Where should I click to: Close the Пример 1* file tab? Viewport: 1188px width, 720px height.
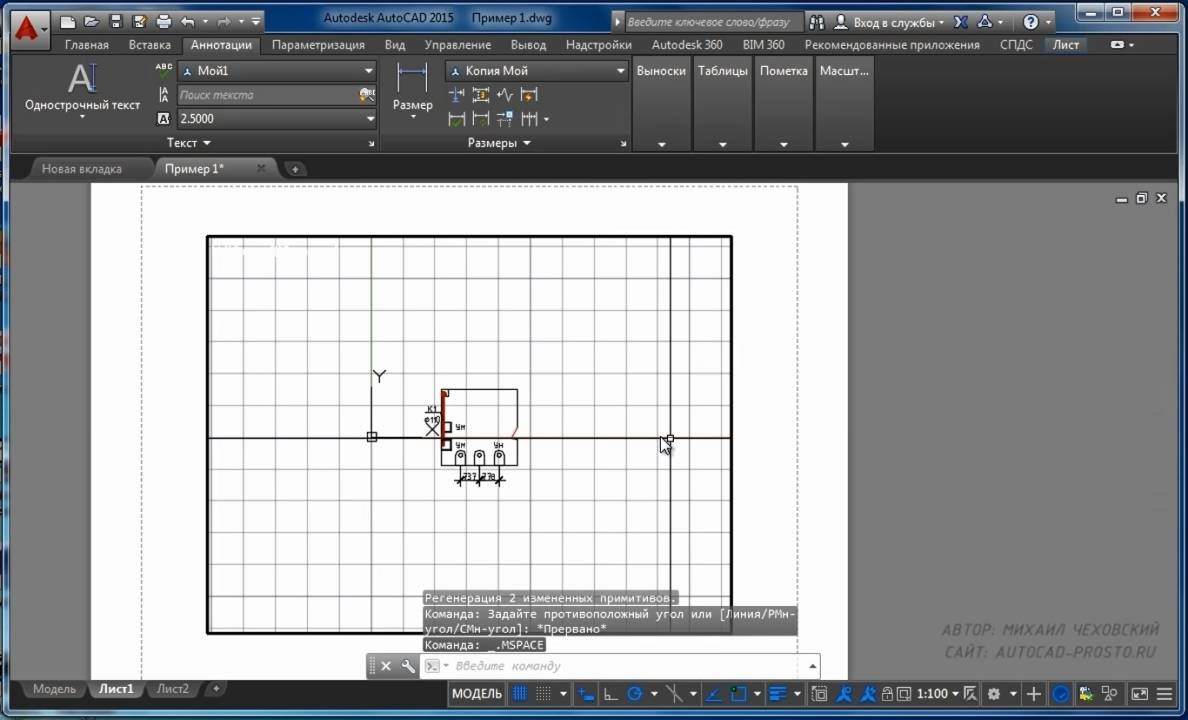point(261,168)
